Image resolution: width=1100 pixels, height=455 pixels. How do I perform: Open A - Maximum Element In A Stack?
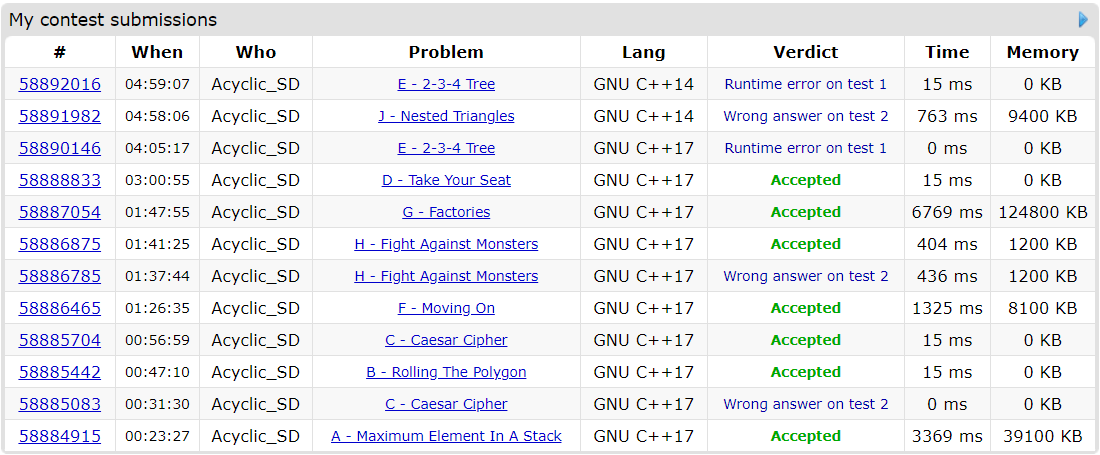click(446, 436)
